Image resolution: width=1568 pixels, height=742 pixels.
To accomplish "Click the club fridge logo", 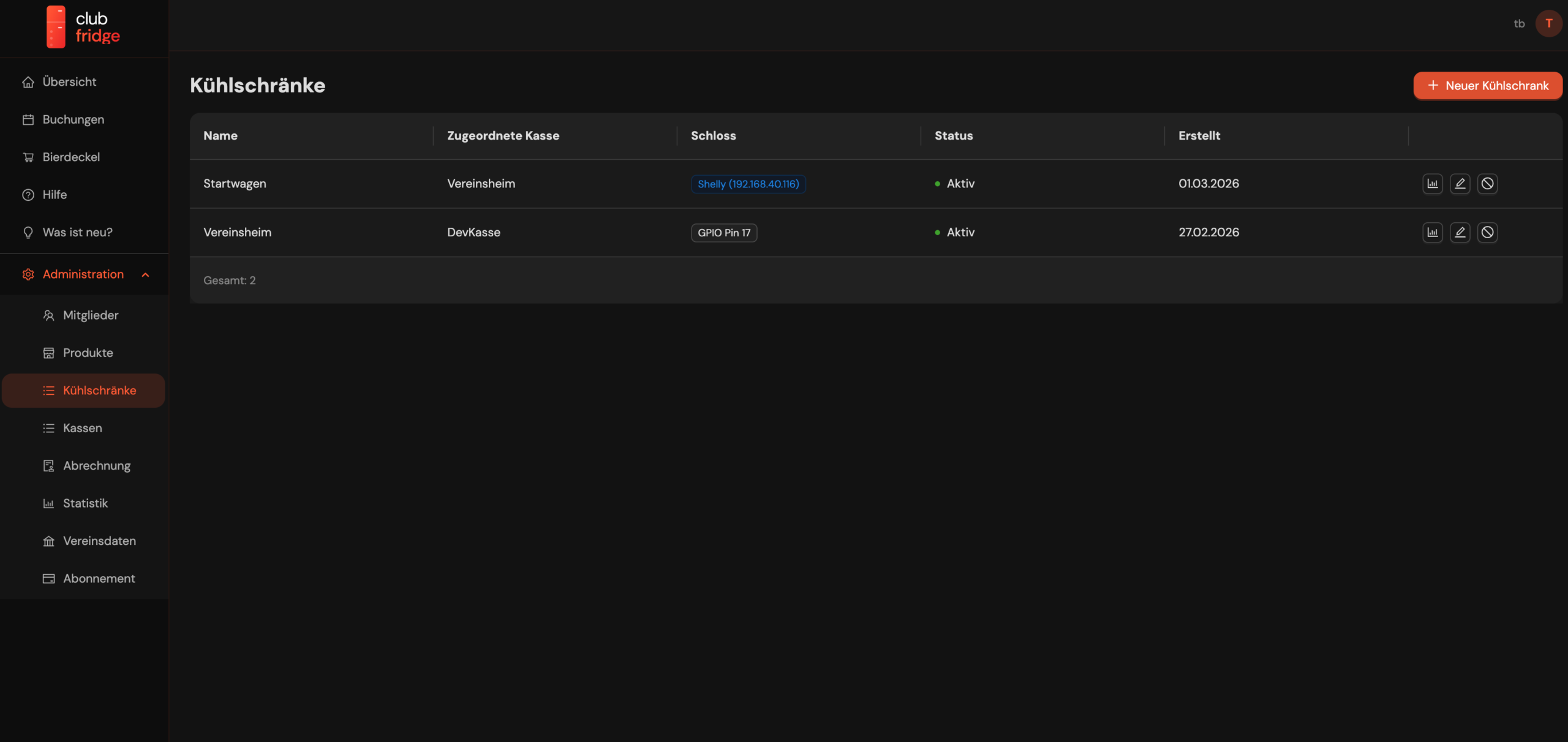I will (x=83, y=27).
